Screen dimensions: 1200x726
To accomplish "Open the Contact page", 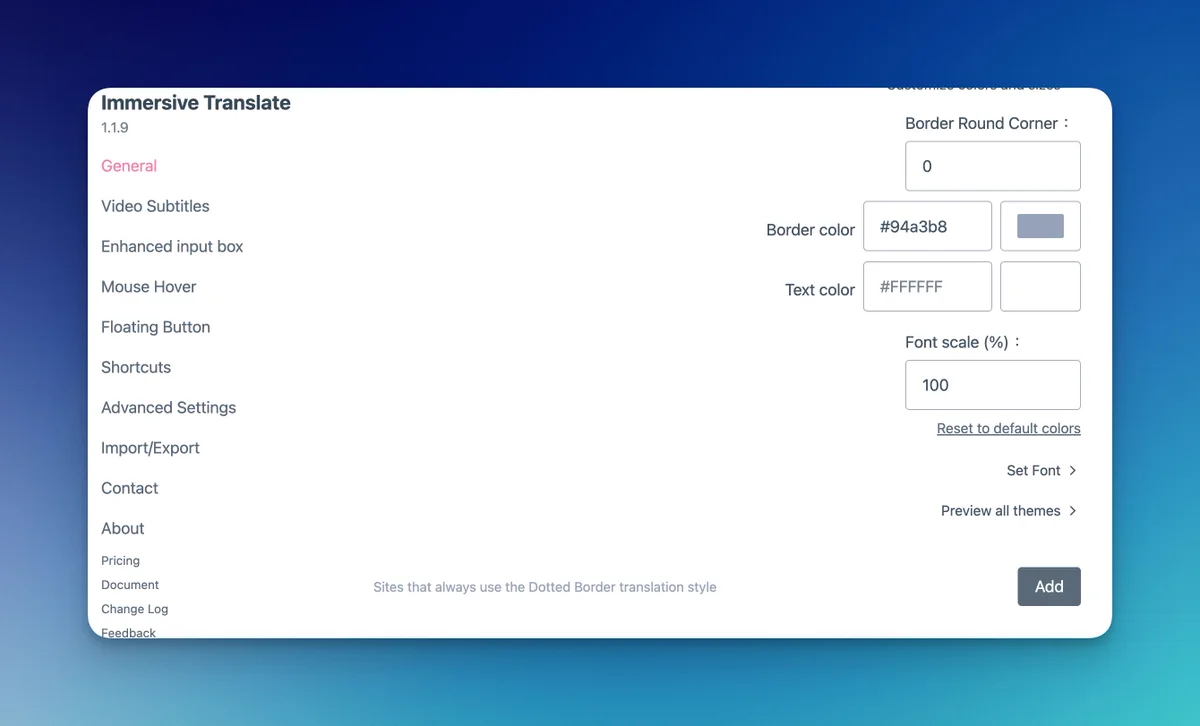I will (129, 488).
